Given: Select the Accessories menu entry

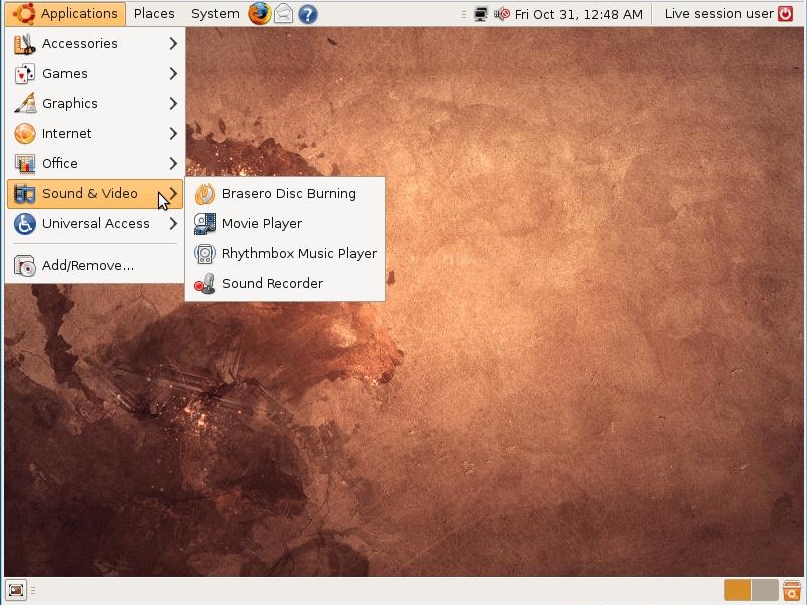Looking at the screenshot, I should click(x=95, y=44).
